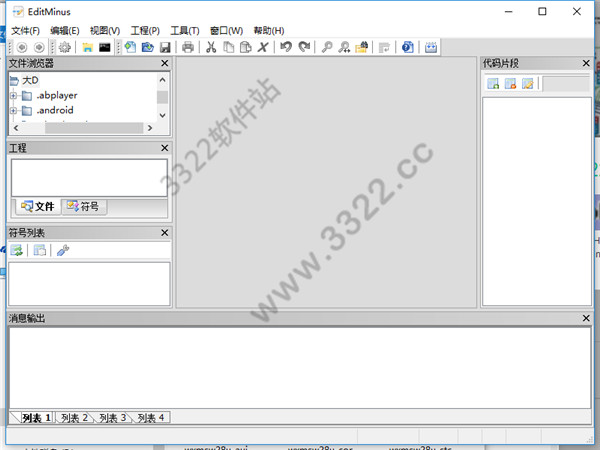Click file browser scroll down arrow
Screen dimensions: 600x450
point(162,116)
